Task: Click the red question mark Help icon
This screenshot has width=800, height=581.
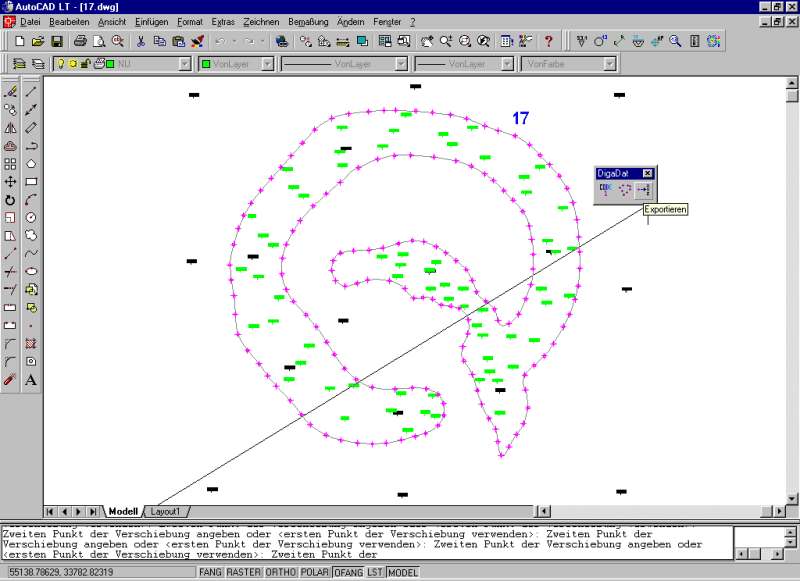Action: click(x=548, y=41)
